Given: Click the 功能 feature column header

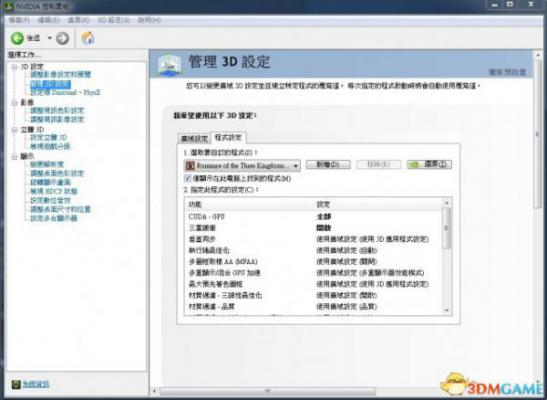Looking at the screenshot, I should click(x=195, y=204).
